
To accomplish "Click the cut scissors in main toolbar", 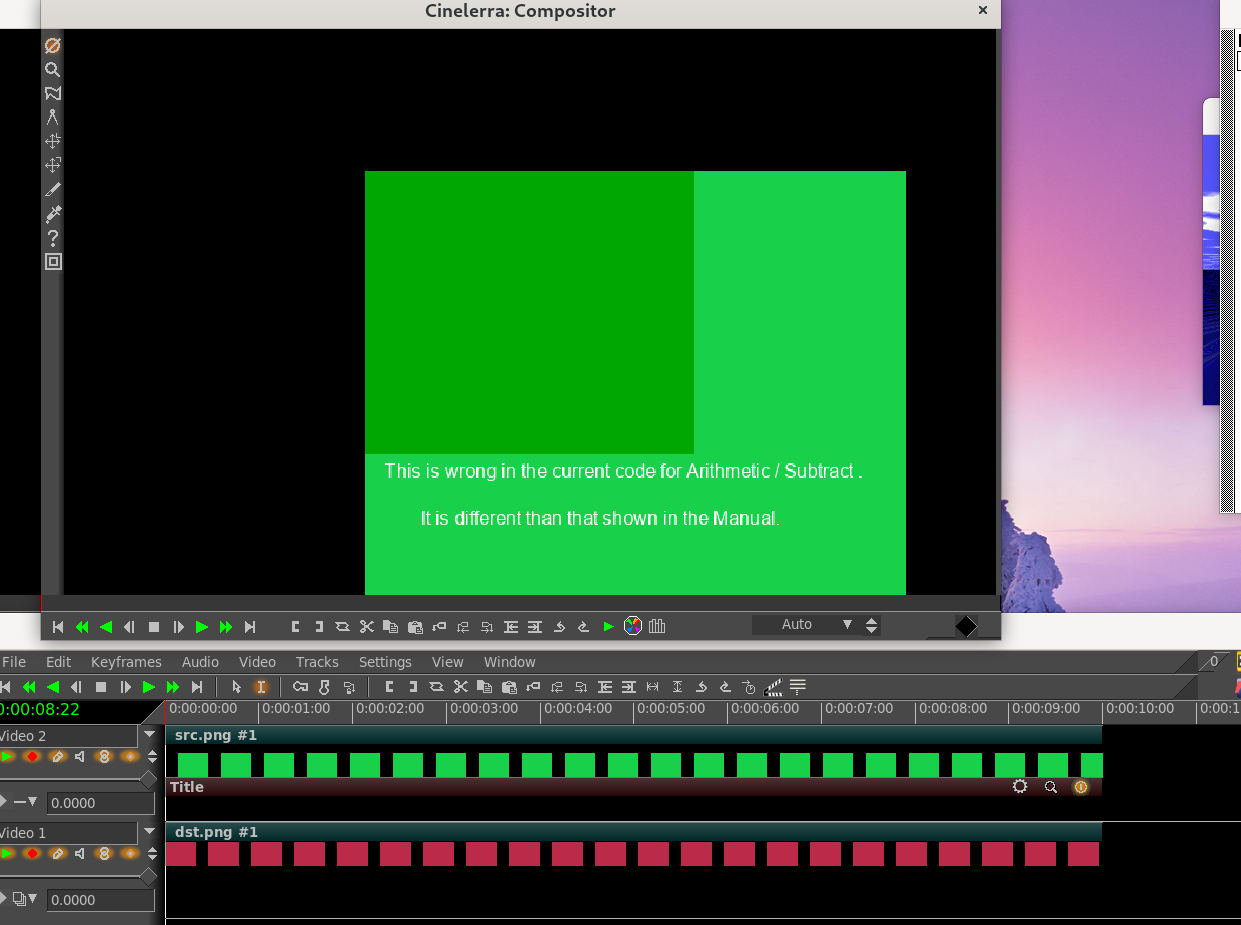I will coord(460,687).
